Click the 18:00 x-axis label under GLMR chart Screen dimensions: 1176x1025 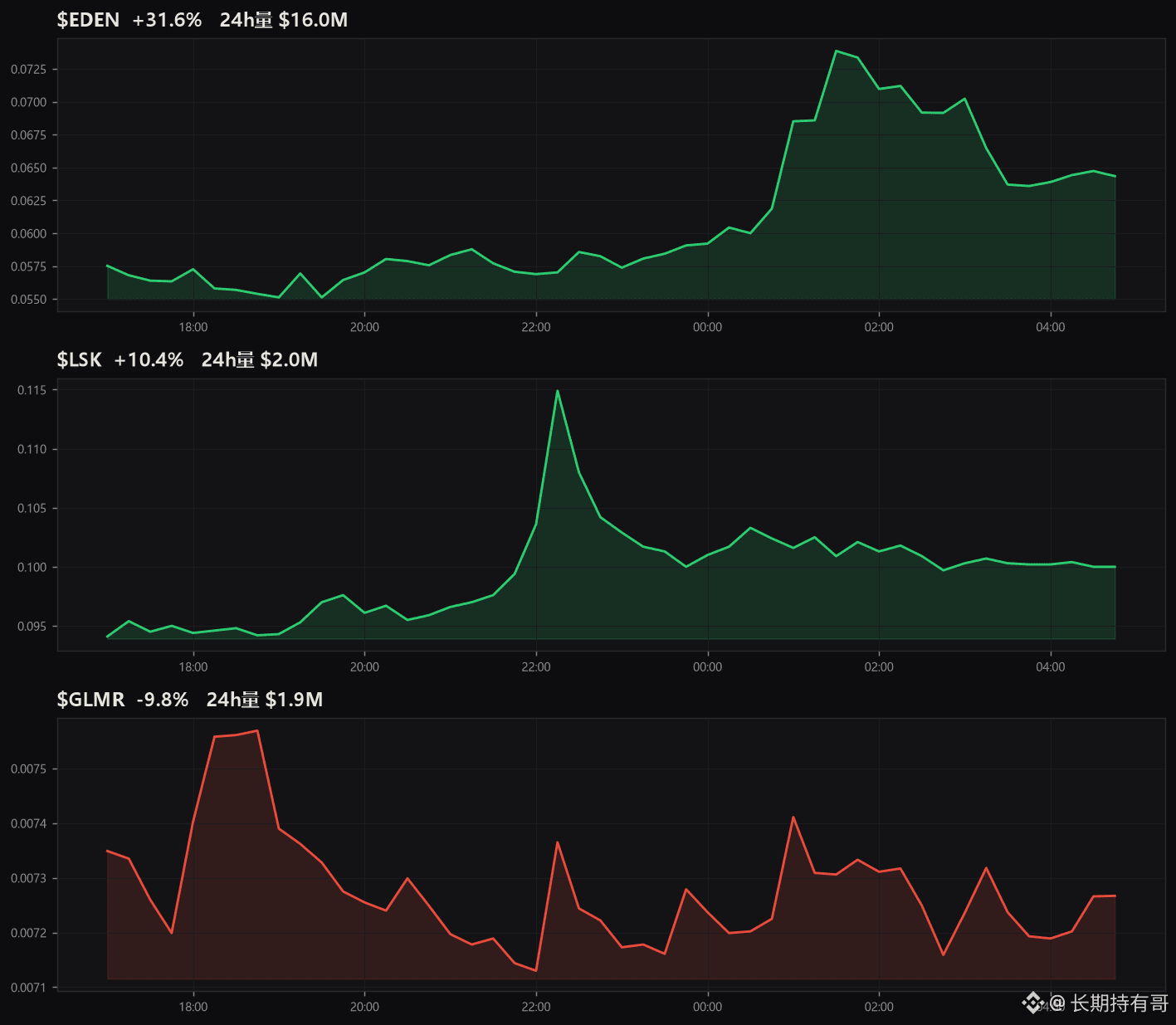193,1007
